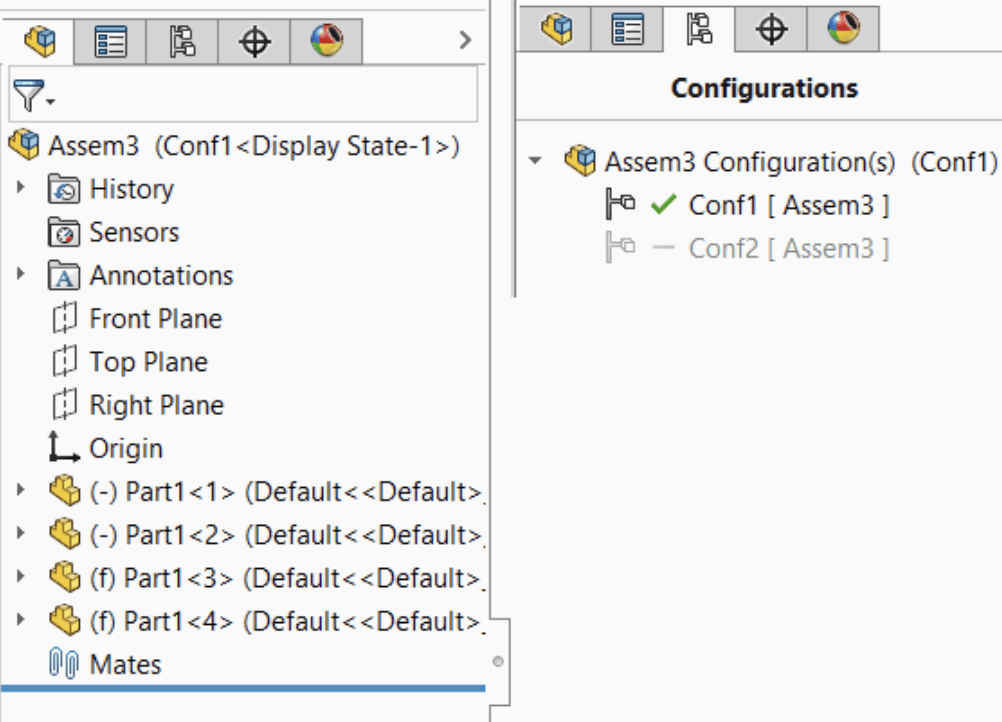Open ConfigurationManager tab in left panel
The height and width of the screenshot is (722, 1002).
tap(182, 42)
